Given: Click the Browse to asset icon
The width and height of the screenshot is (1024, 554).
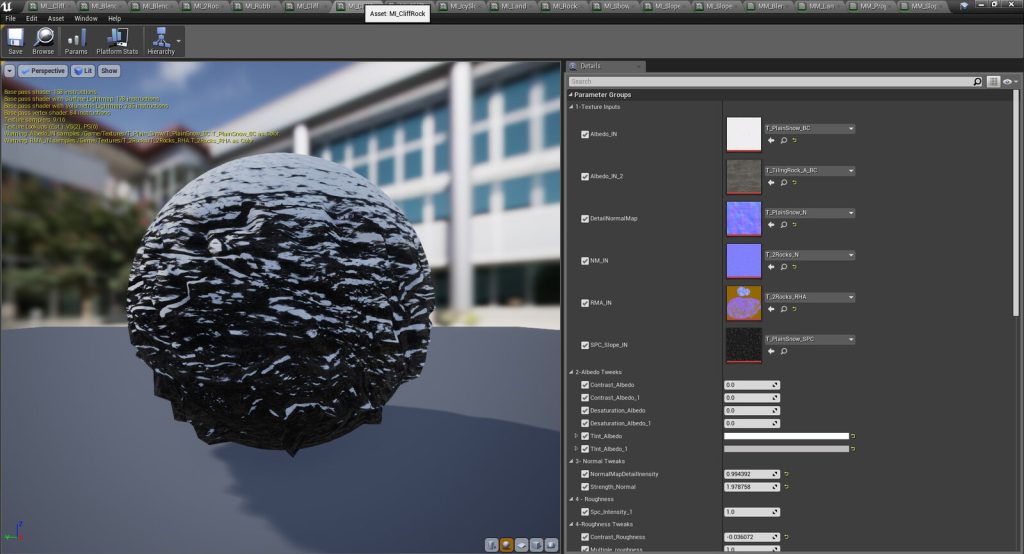Looking at the screenshot, I should point(43,40).
